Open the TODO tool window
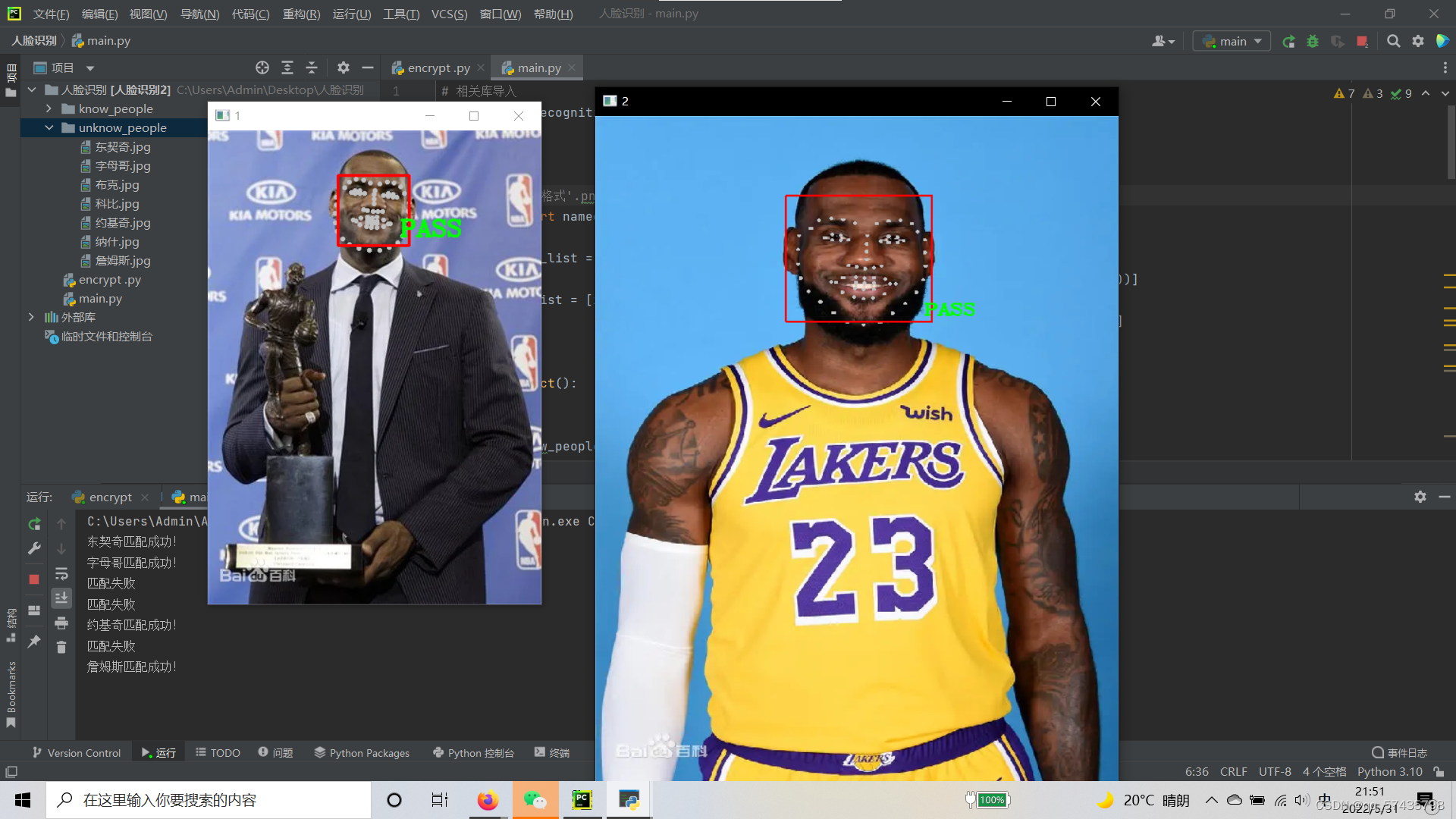This screenshot has height=819, width=1456. click(x=218, y=752)
